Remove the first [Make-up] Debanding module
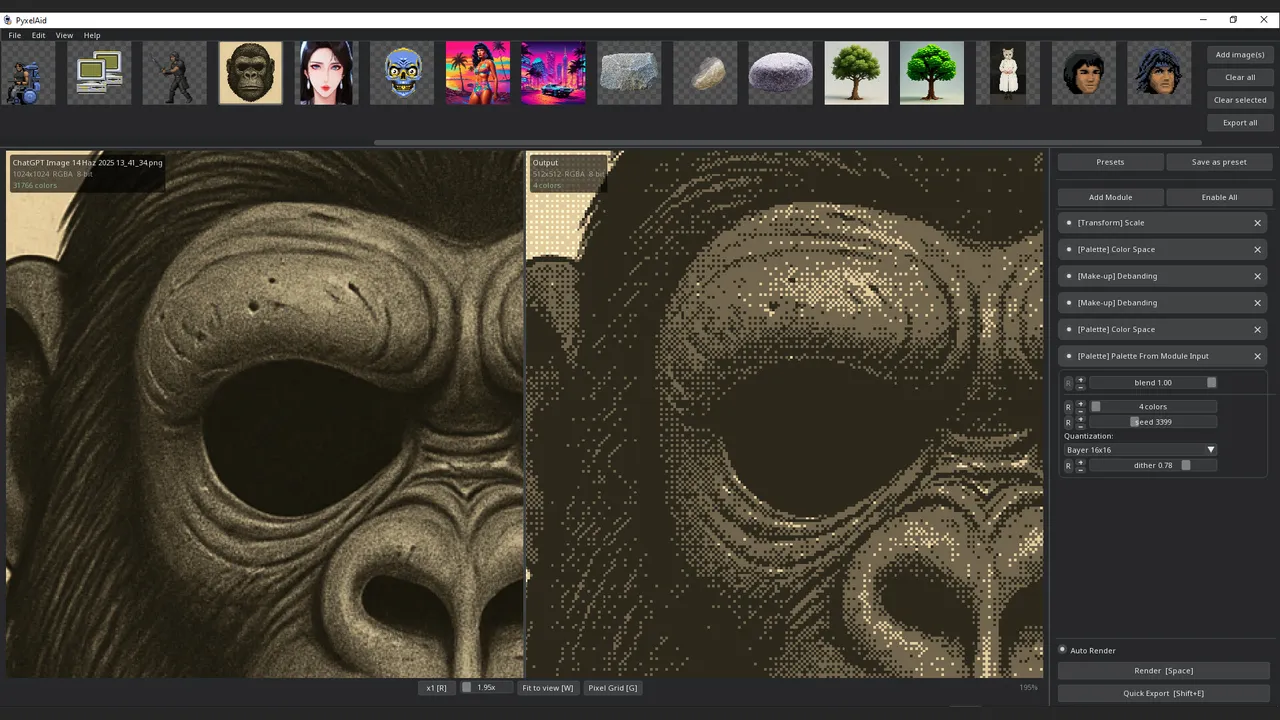1280x720 pixels. pos(1257,276)
